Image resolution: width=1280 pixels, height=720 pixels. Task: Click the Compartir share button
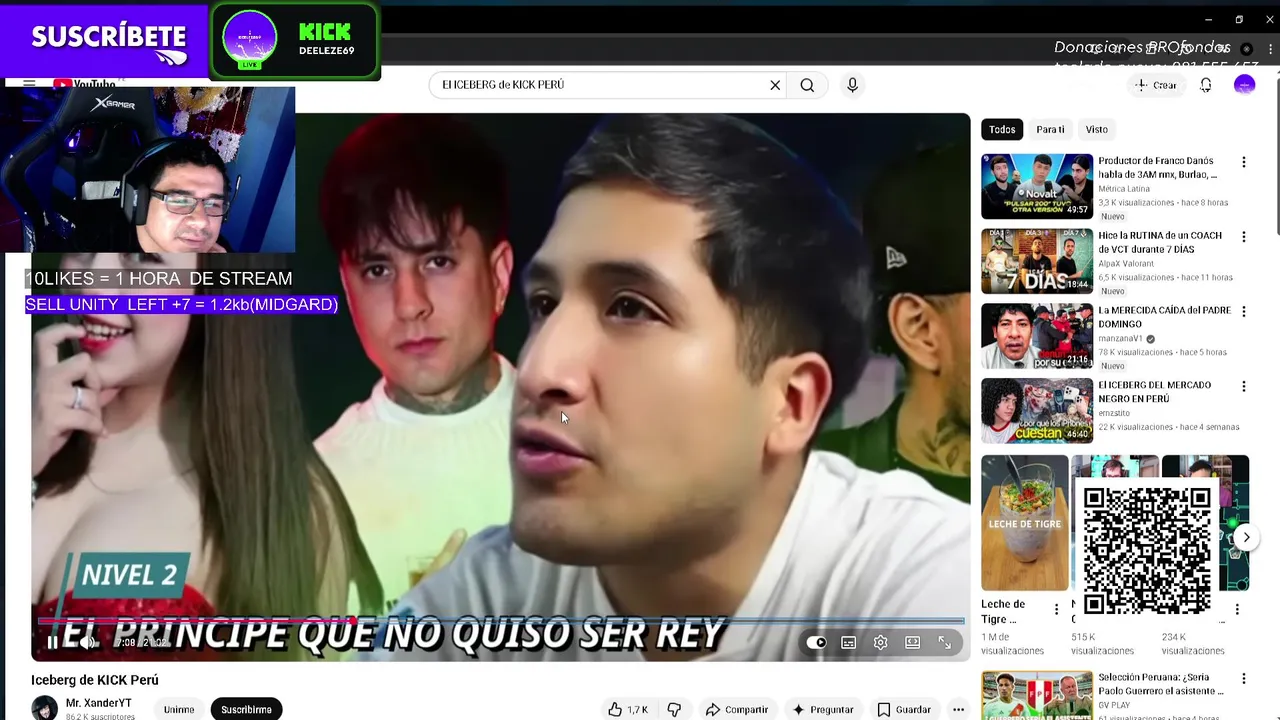tap(737, 709)
